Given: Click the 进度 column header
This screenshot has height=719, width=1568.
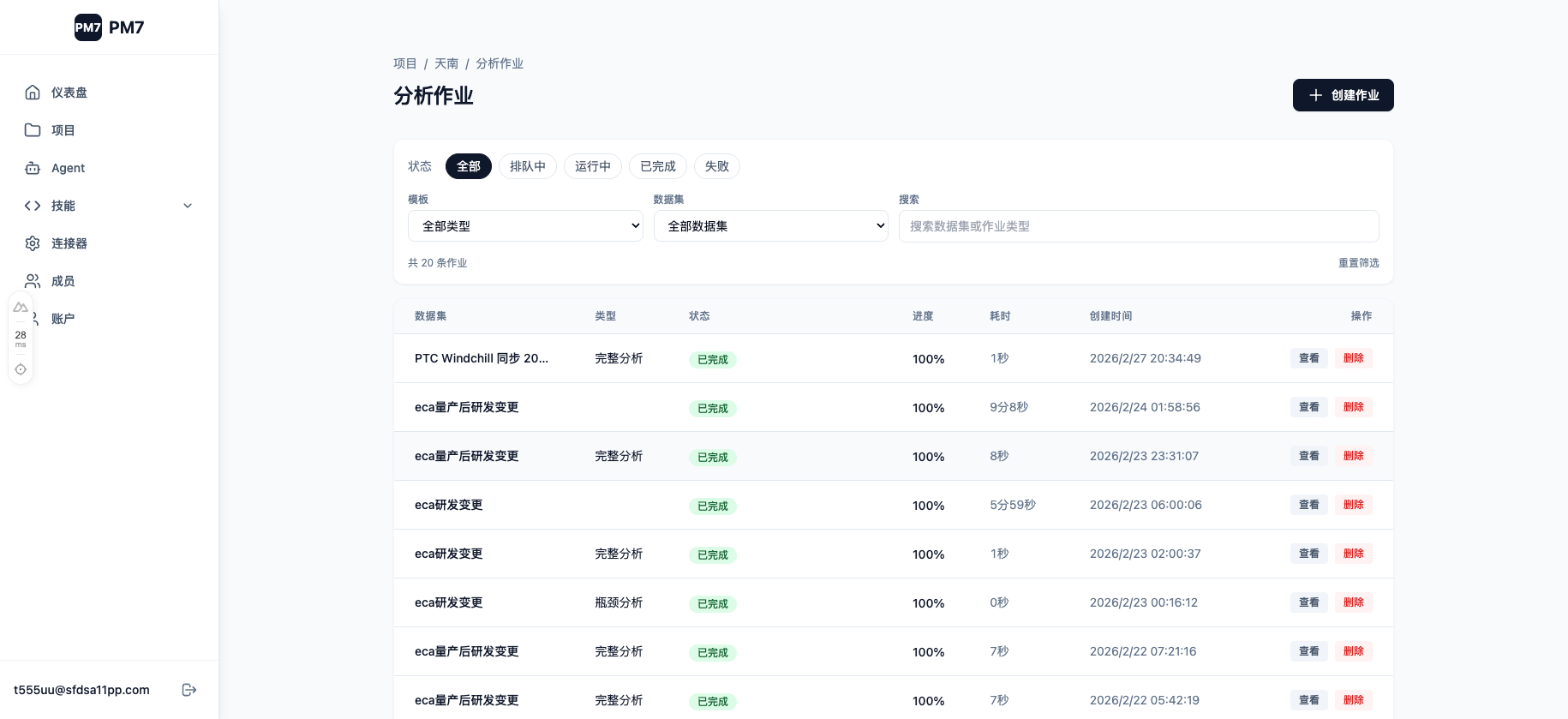Looking at the screenshot, I should pyautogui.click(x=923, y=316).
